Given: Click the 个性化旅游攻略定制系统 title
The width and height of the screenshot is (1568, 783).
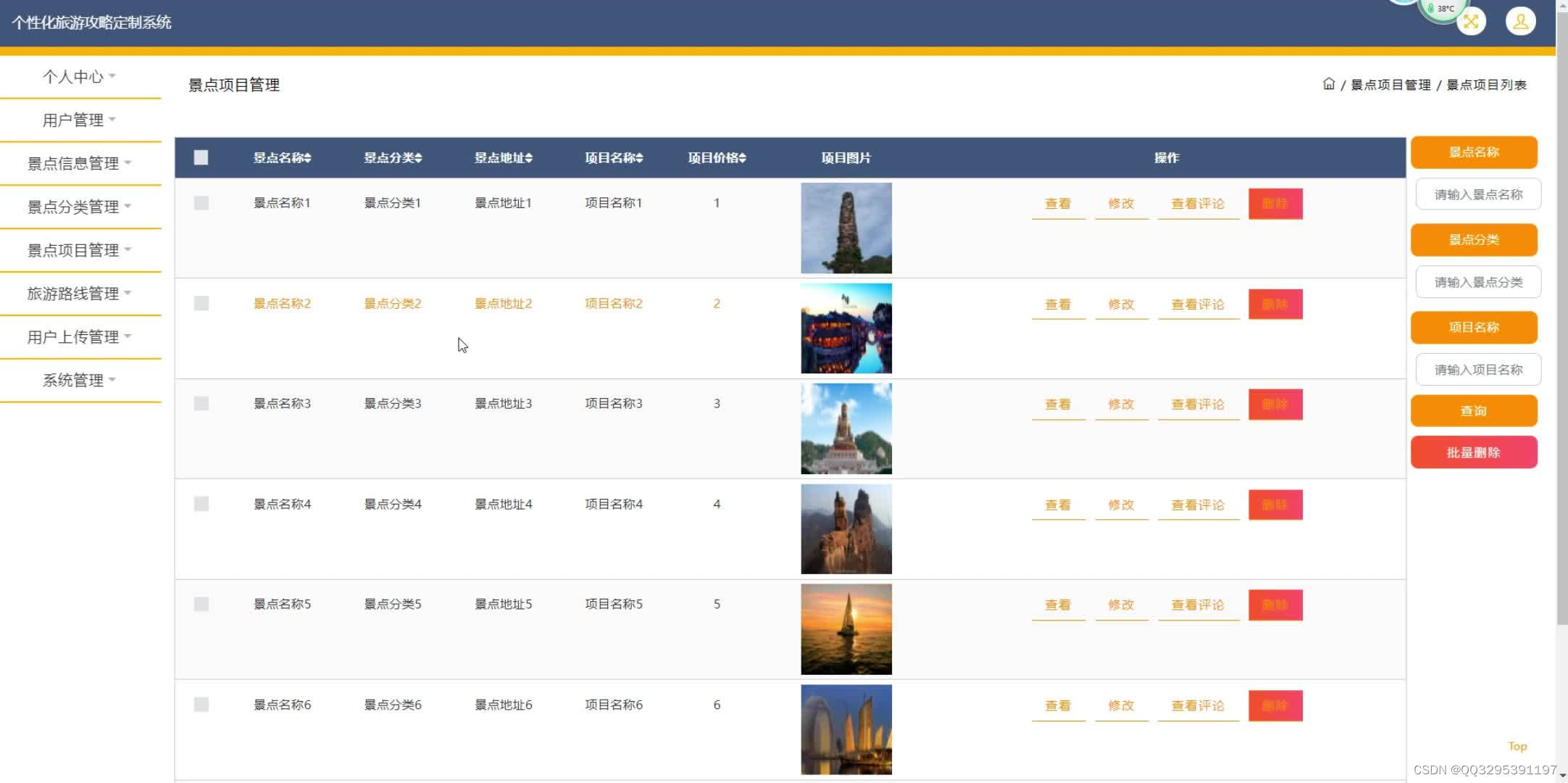Looking at the screenshot, I should click(91, 22).
